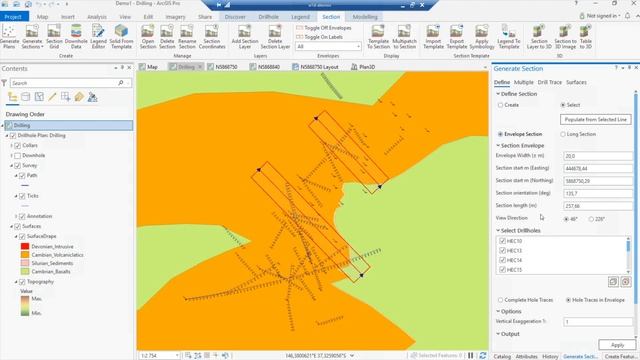
Task: Toggle the Survey layer checkbox
Action: [x=18, y=165]
